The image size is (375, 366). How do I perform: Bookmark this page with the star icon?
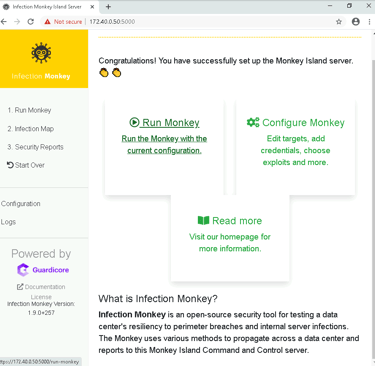point(339,22)
